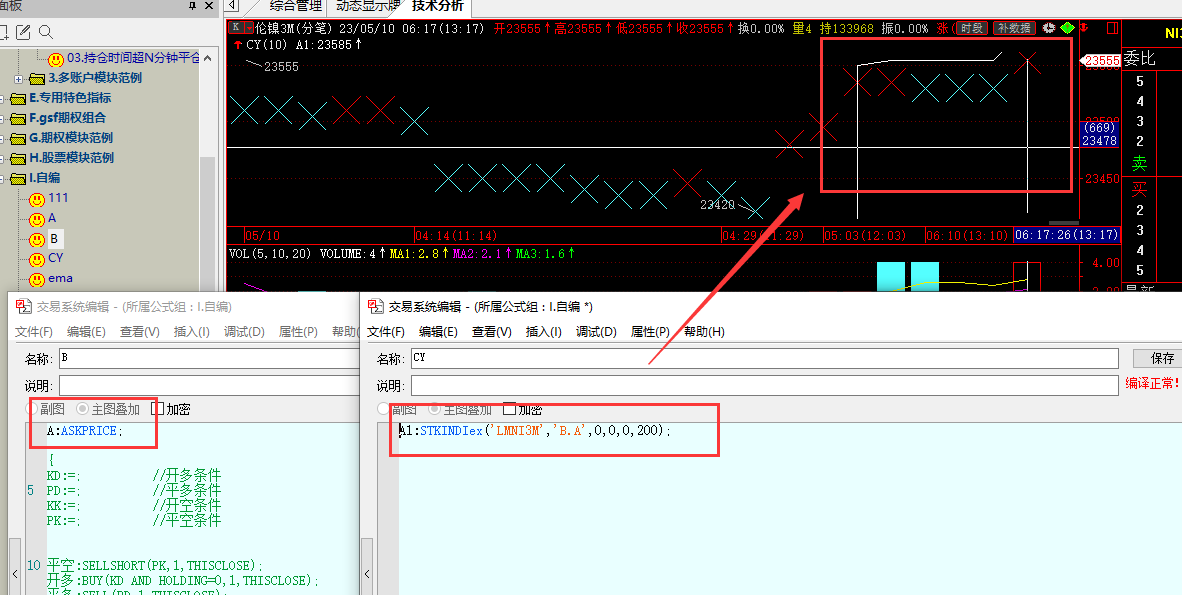
Task: Switch to the 技术分析 tab
Action: tap(438, 6)
